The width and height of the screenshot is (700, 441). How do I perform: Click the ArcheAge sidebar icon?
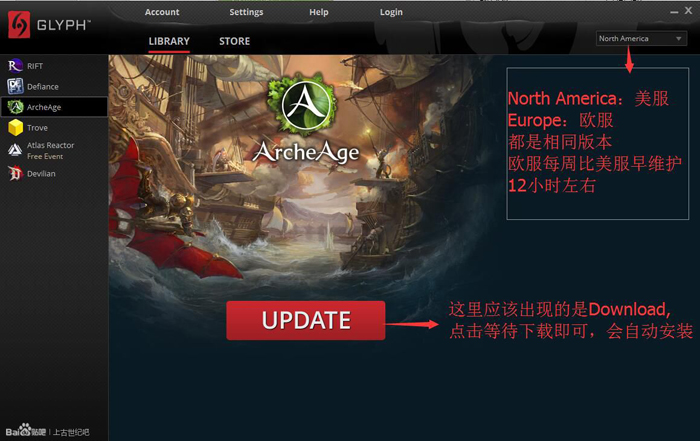point(15,107)
